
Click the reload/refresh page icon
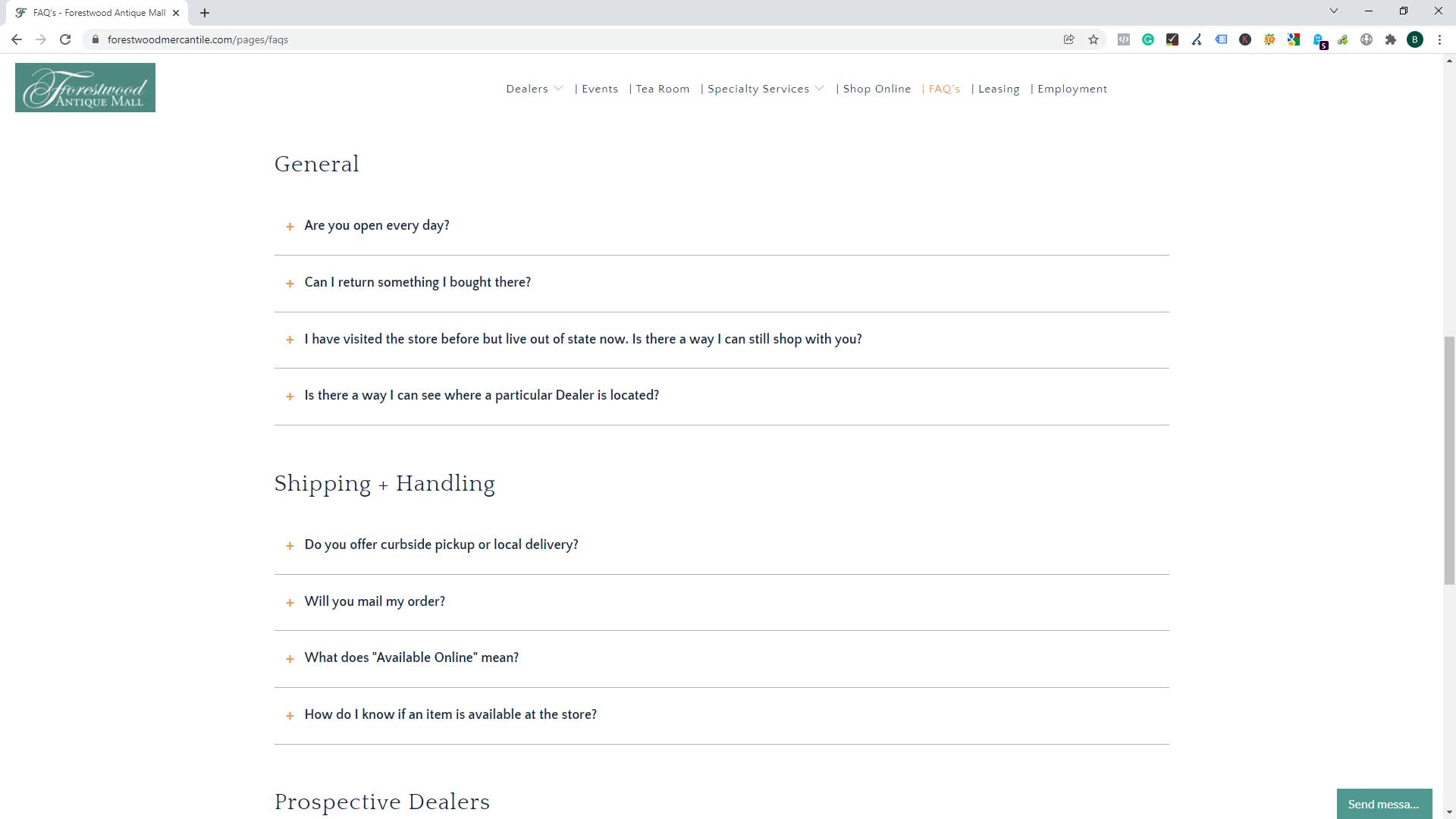coord(65,39)
